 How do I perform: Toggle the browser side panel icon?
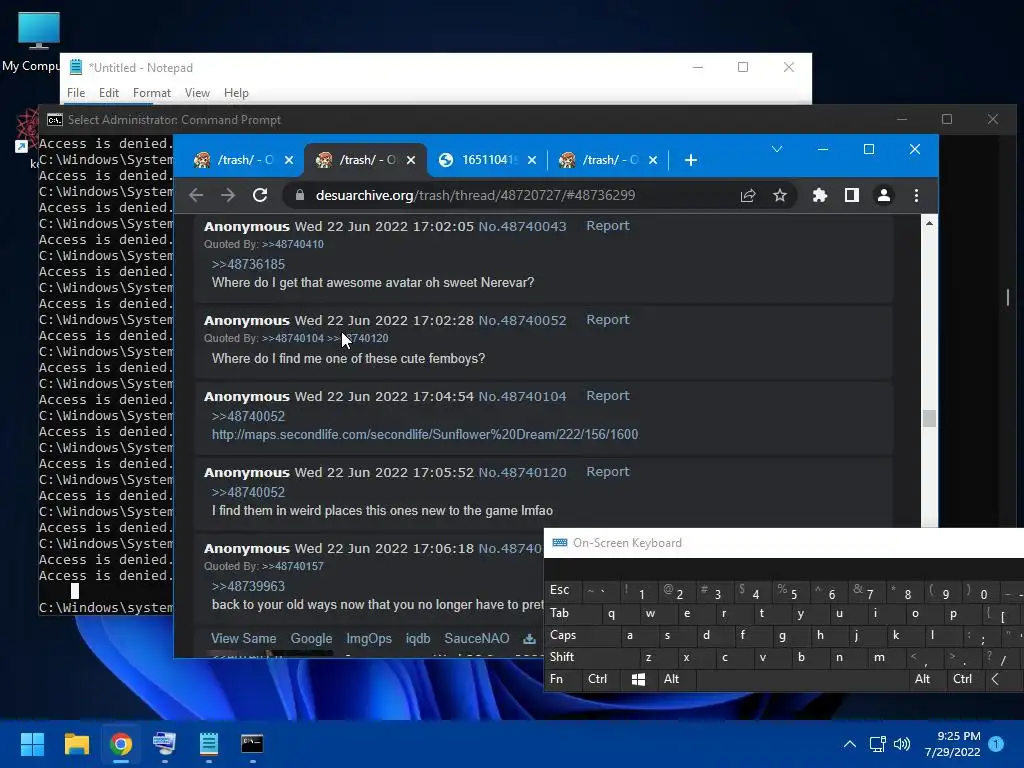tap(852, 195)
